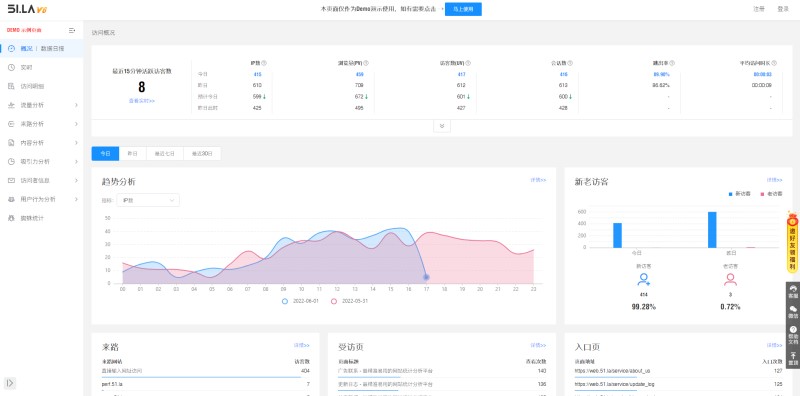
Task: Open 详情>> in 受访页 panel
Action: [538, 345]
